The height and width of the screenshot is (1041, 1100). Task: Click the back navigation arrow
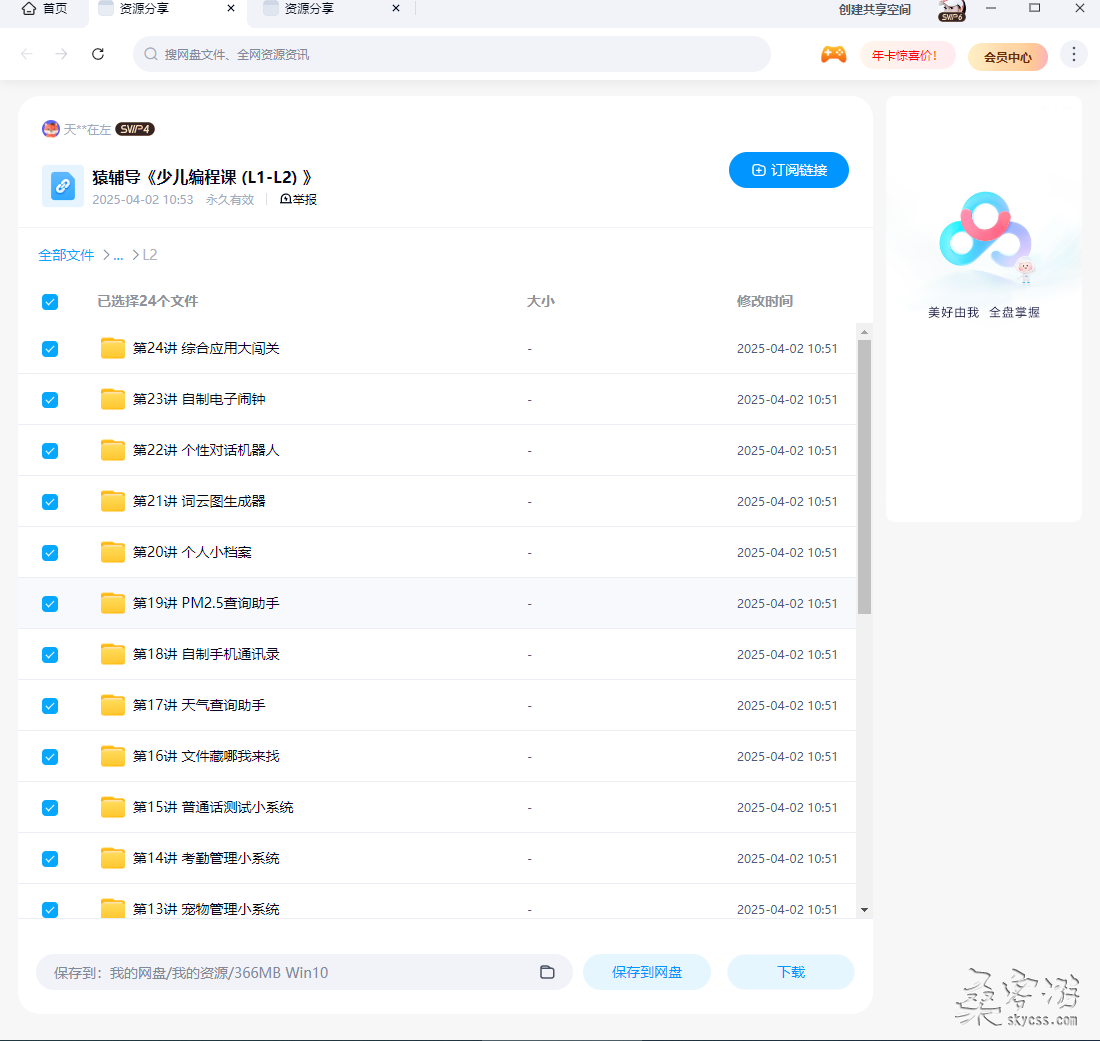click(27, 54)
